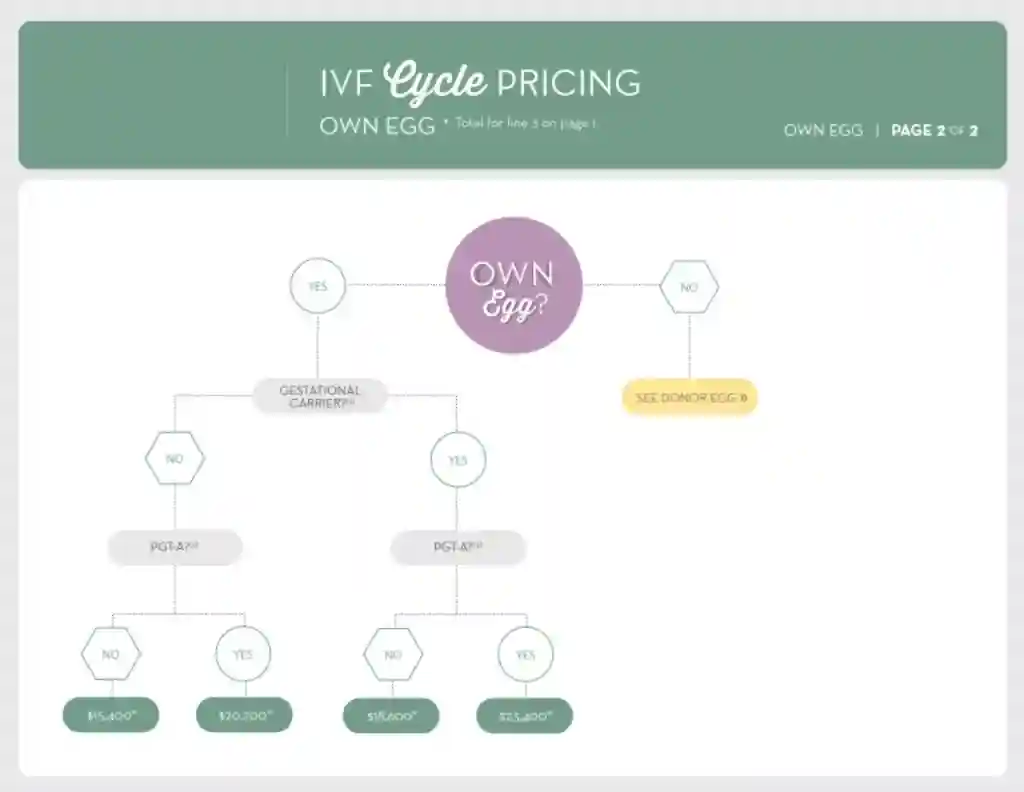Select the NO hexagon beside Own Egg

click(689, 287)
